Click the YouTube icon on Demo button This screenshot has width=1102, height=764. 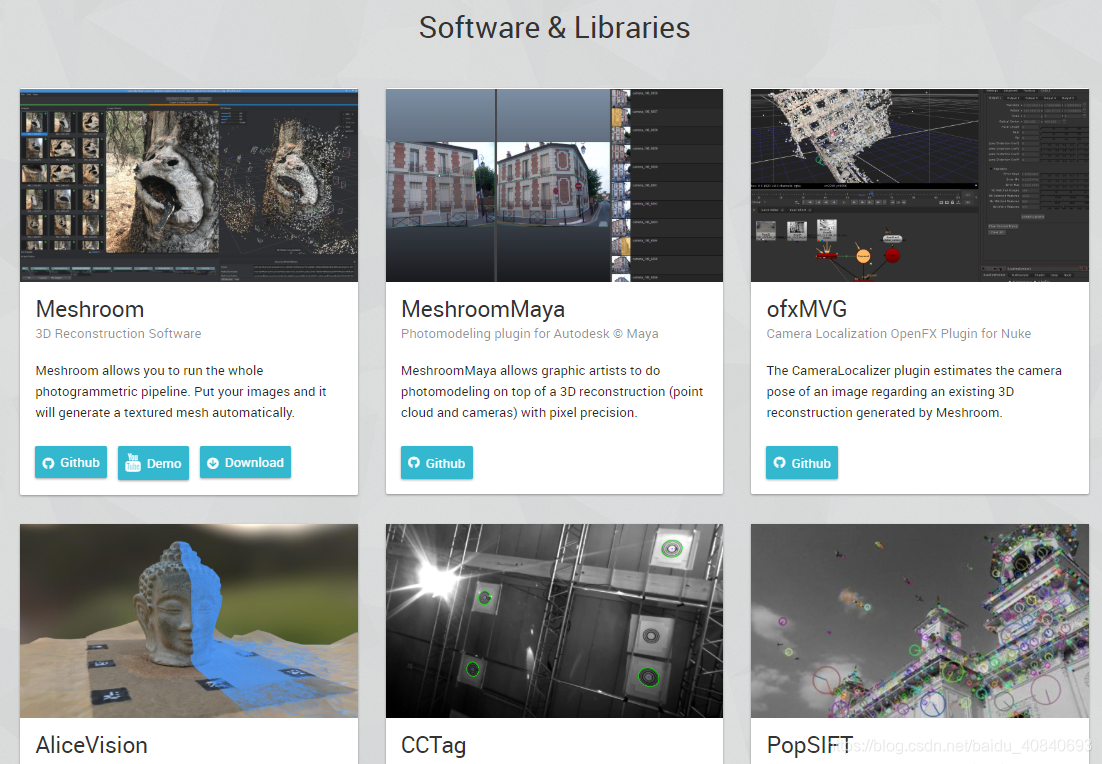(x=133, y=463)
